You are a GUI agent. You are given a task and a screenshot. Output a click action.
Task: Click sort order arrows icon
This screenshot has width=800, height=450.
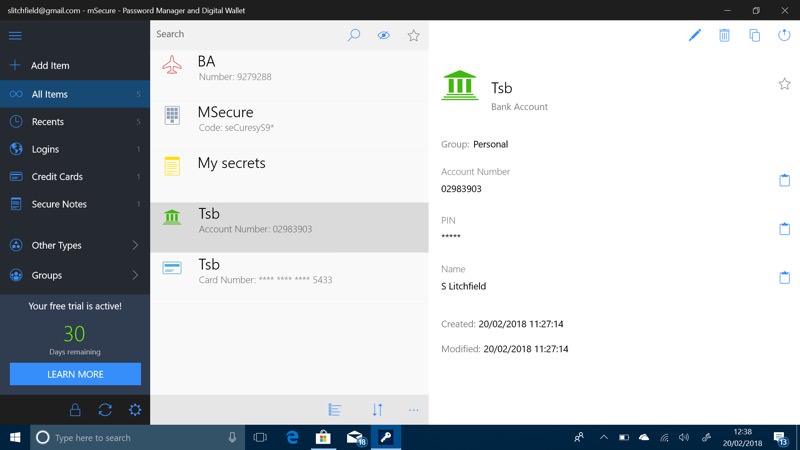click(x=377, y=410)
